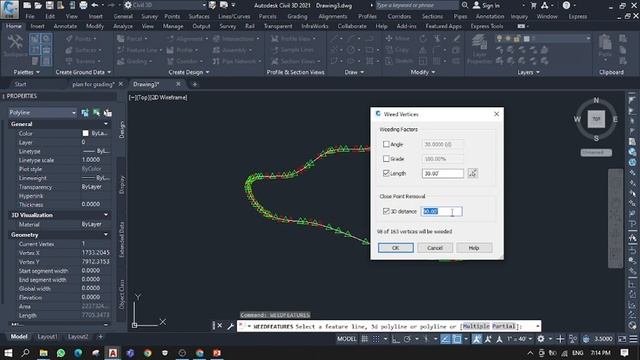The width and height of the screenshot is (640, 360).
Task: Toggle MODEL space button in status bar
Action: 347,339
